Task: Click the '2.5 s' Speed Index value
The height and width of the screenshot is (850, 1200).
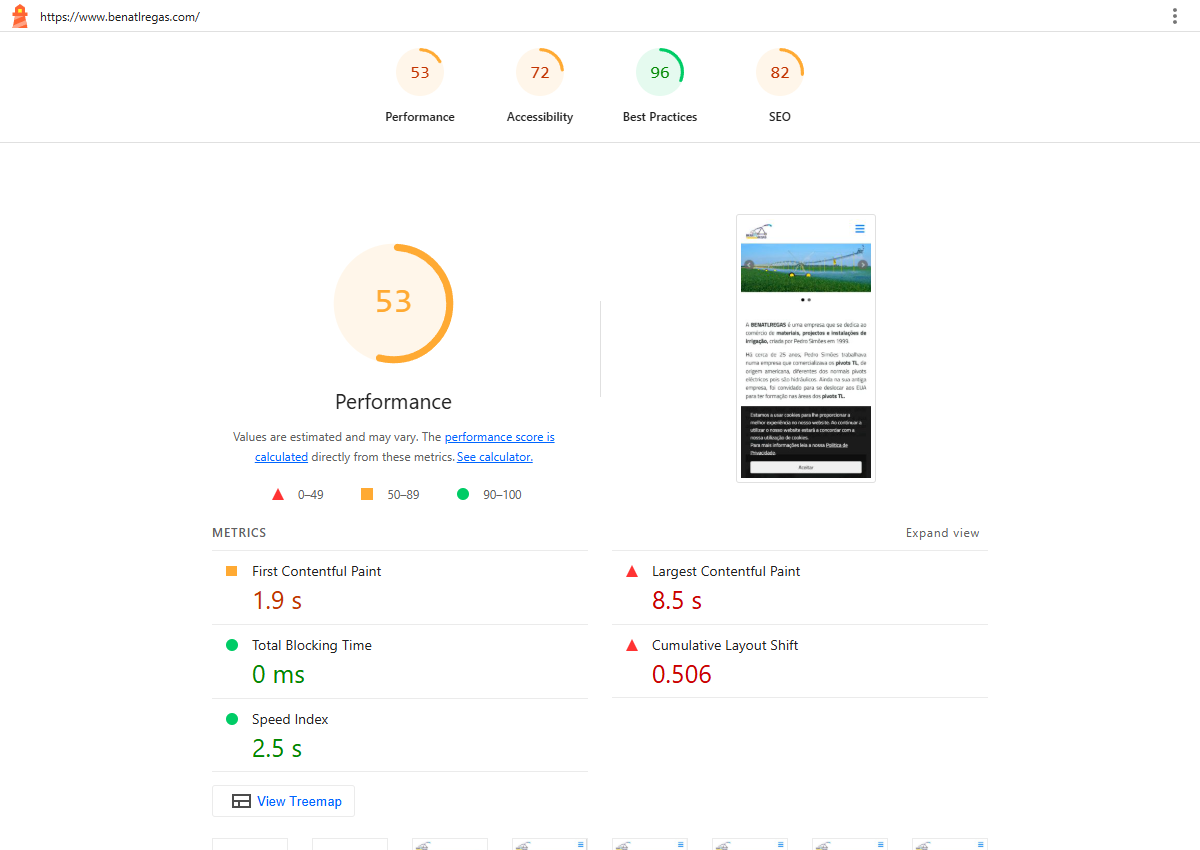Action: click(x=277, y=748)
